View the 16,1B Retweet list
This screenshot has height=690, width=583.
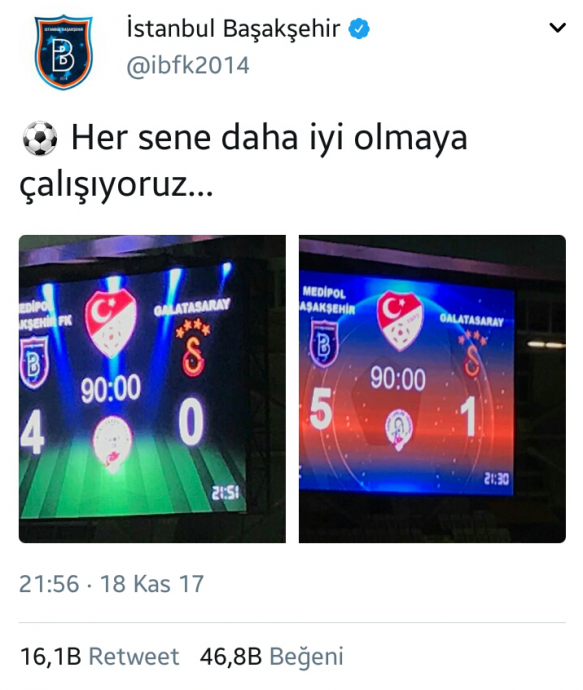point(100,657)
